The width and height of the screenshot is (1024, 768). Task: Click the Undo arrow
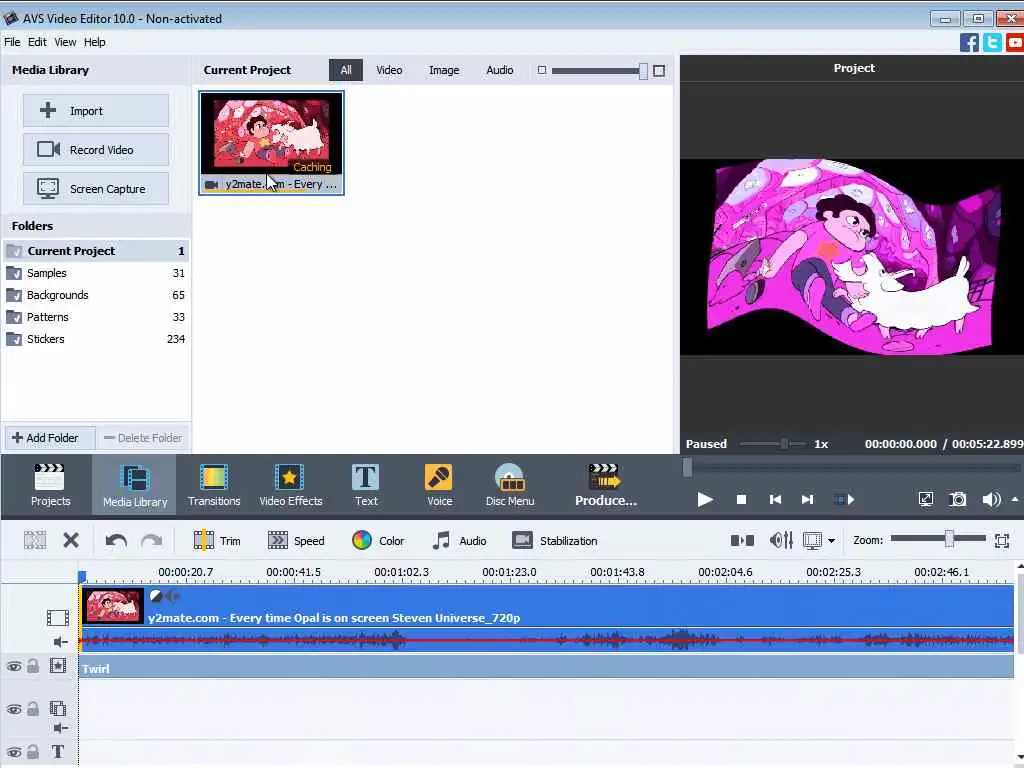[116, 541]
